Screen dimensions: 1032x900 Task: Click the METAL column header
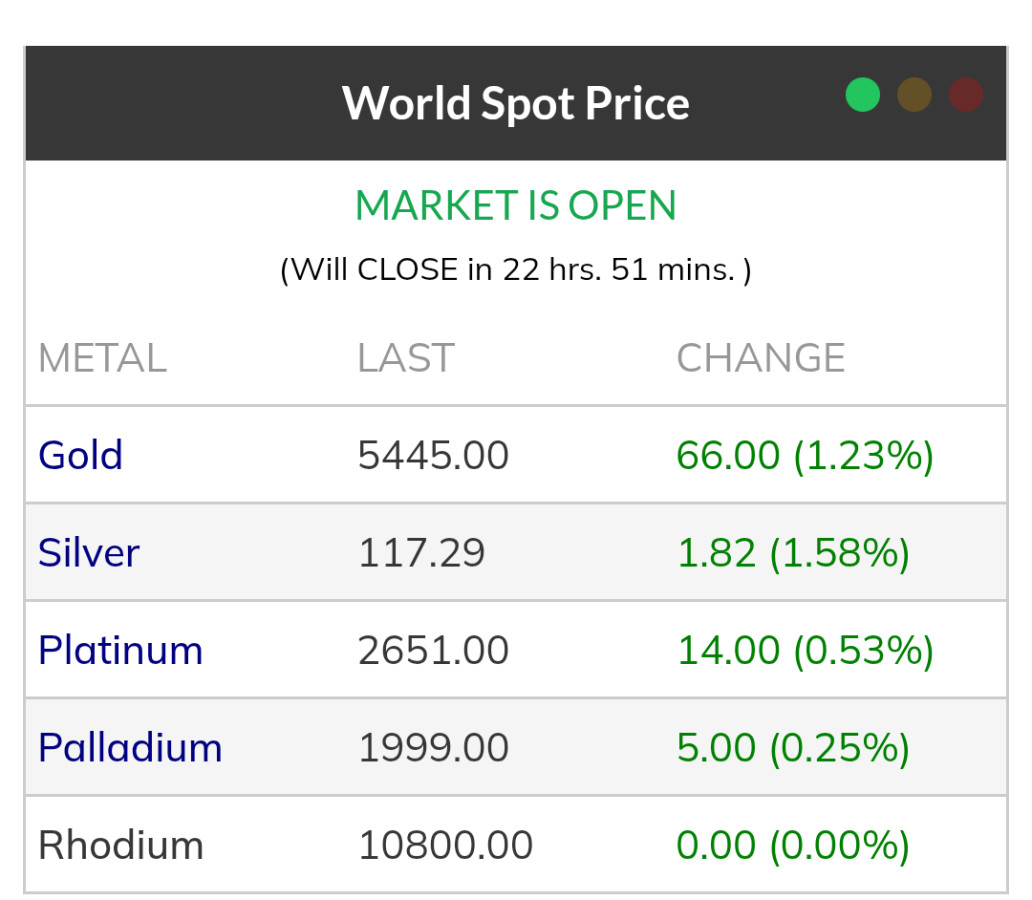point(102,358)
